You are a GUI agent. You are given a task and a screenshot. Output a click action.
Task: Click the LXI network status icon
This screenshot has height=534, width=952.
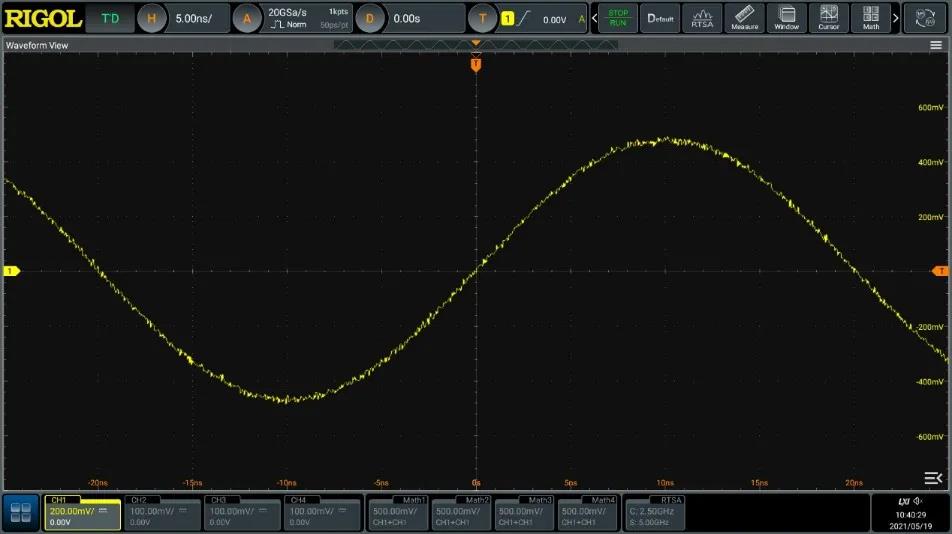pos(903,501)
